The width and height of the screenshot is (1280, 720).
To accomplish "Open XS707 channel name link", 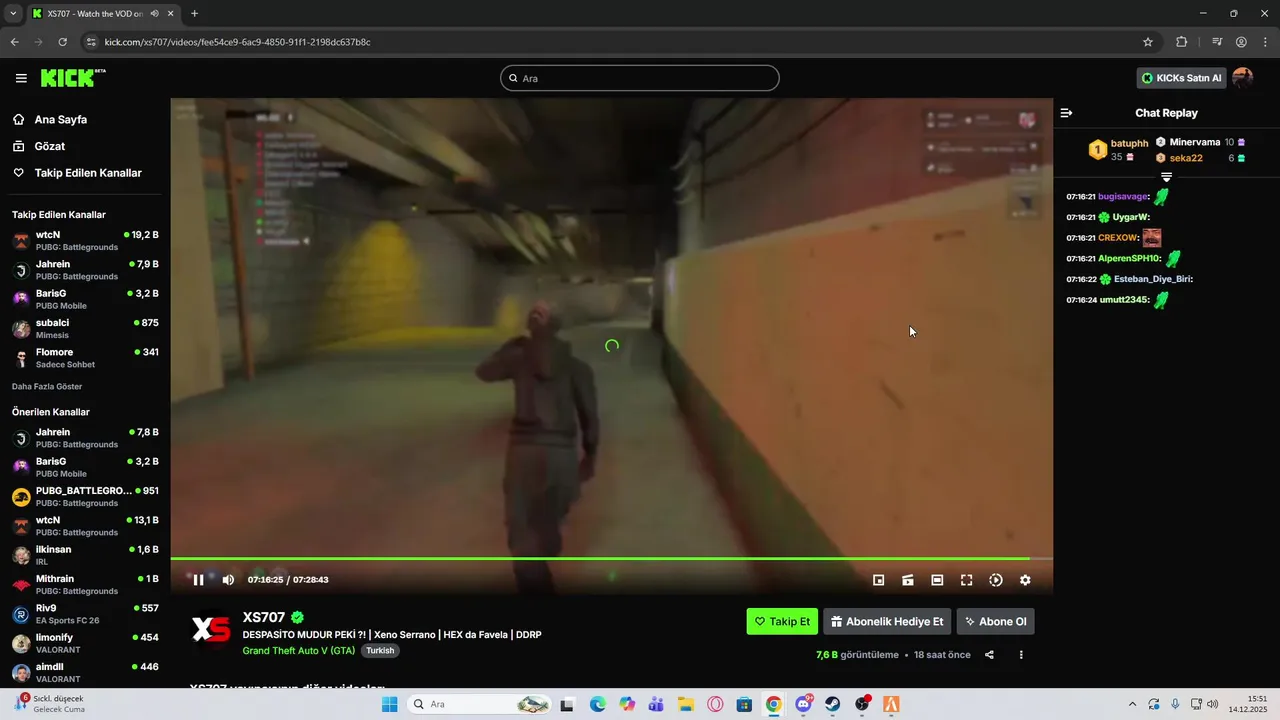I will click(264, 617).
